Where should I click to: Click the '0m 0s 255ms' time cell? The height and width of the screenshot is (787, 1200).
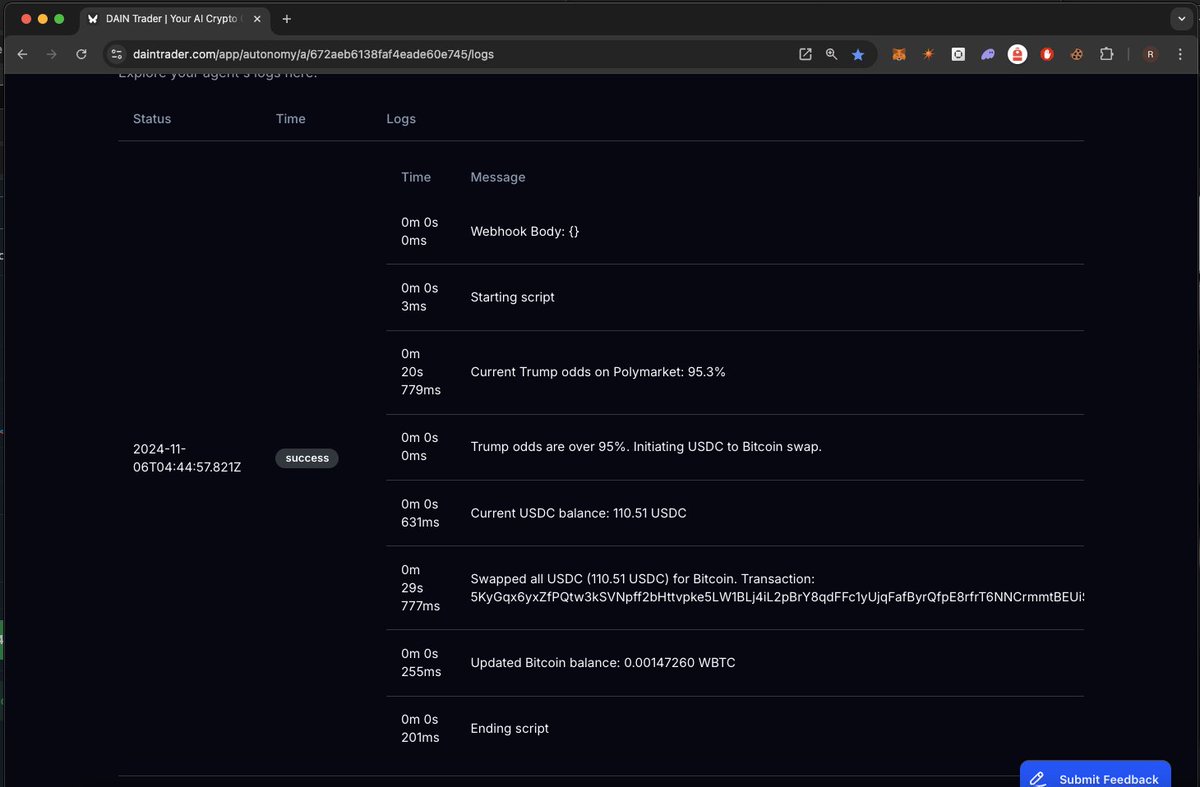[421, 663]
